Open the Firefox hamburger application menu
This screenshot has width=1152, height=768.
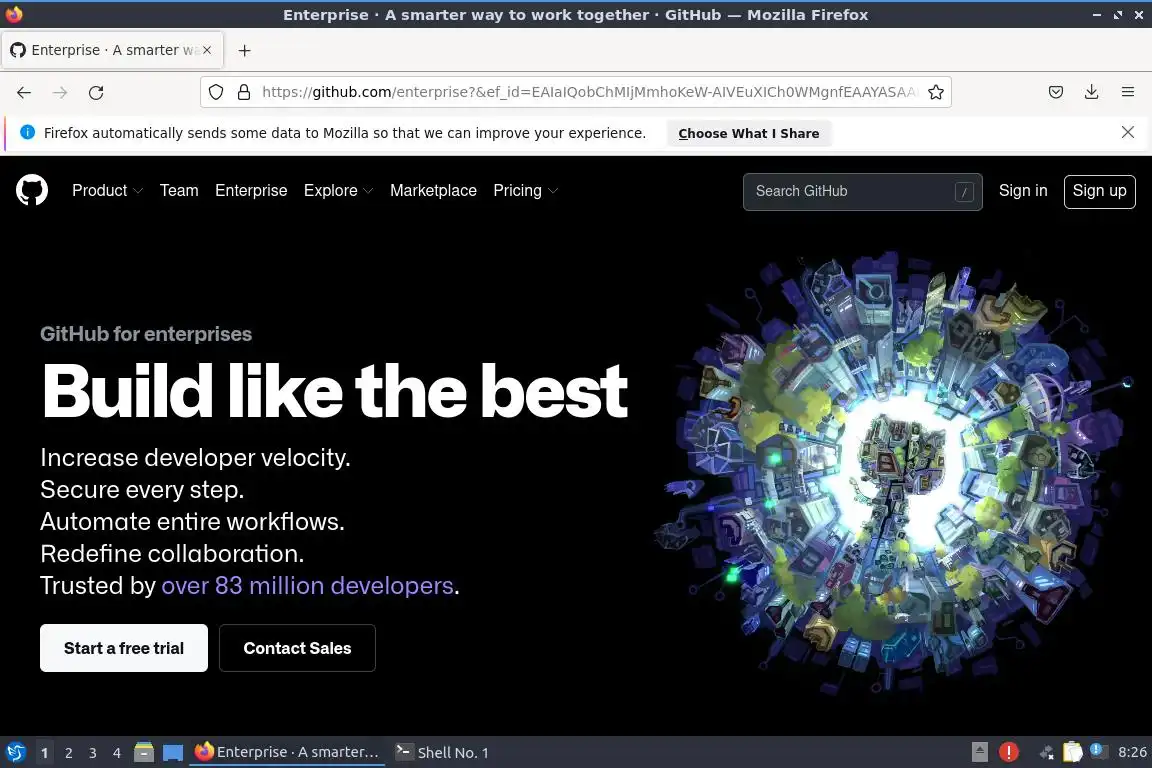coord(1128,92)
